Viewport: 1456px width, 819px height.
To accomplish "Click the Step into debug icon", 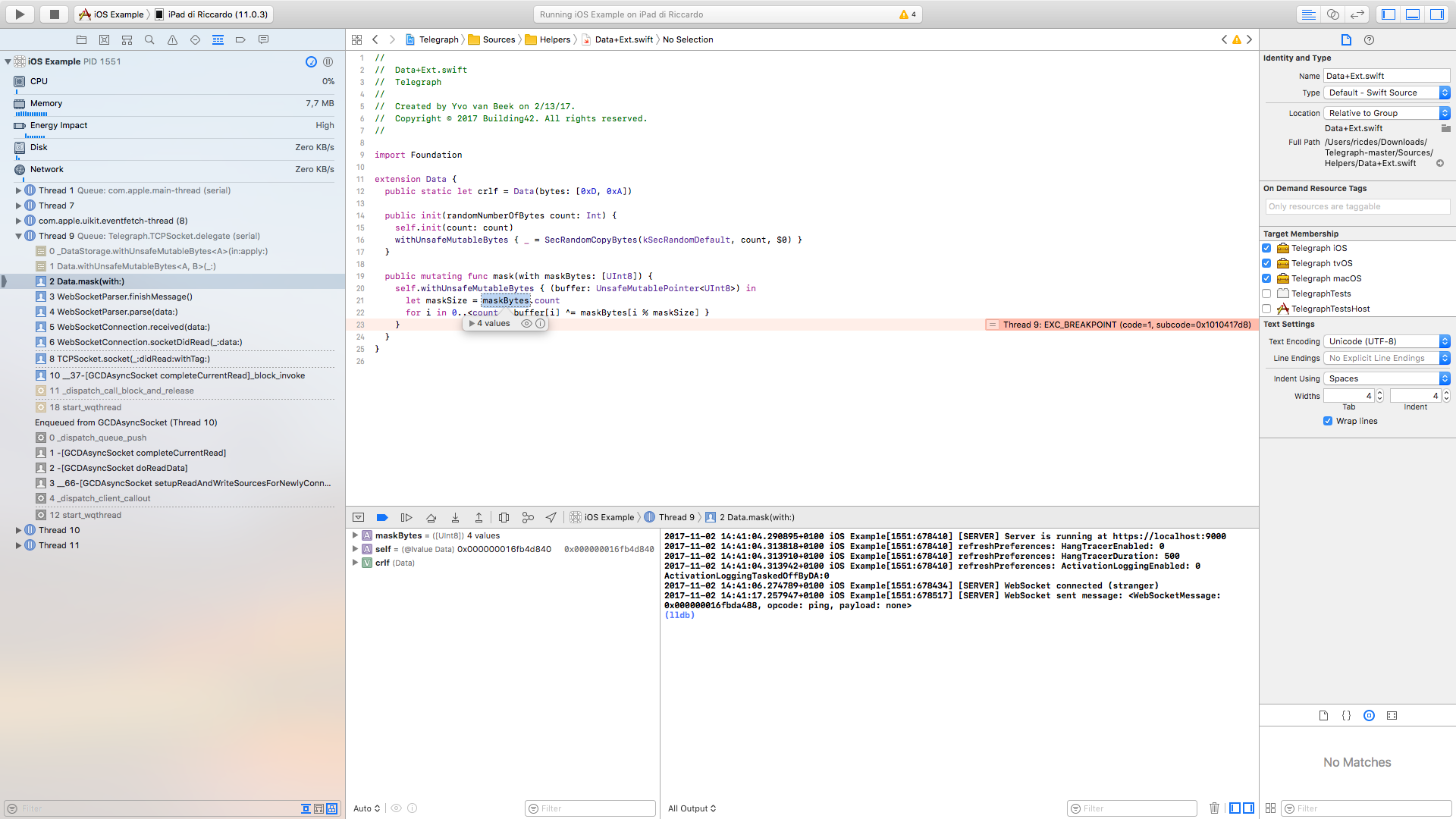I will click(455, 517).
